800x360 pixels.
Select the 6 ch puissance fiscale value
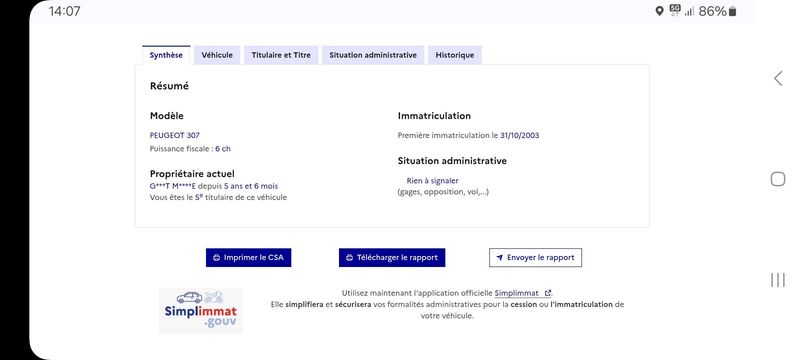click(223, 149)
